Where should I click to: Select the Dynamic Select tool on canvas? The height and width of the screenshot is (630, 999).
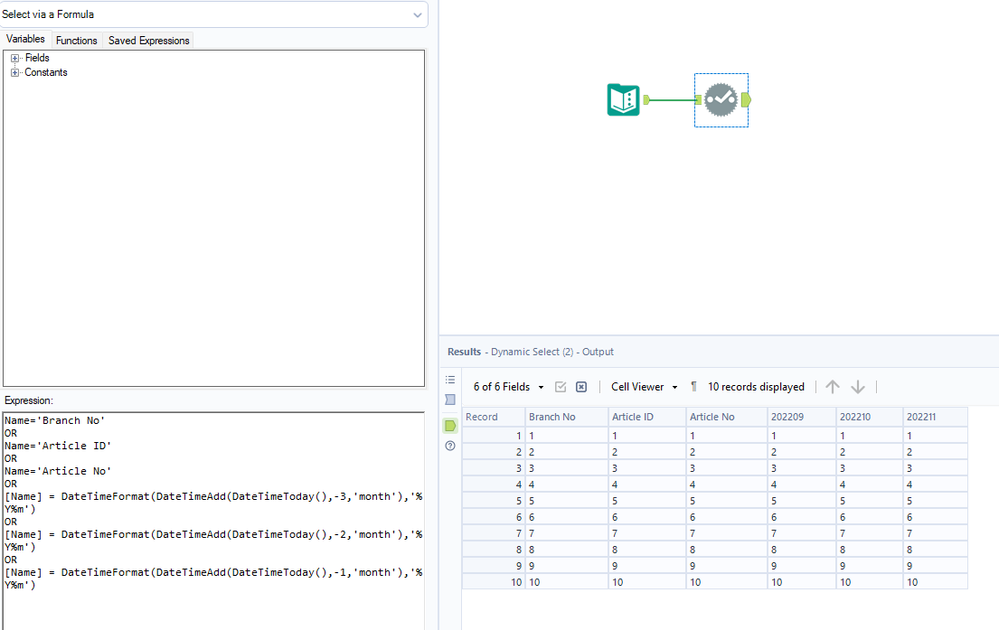point(721,100)
